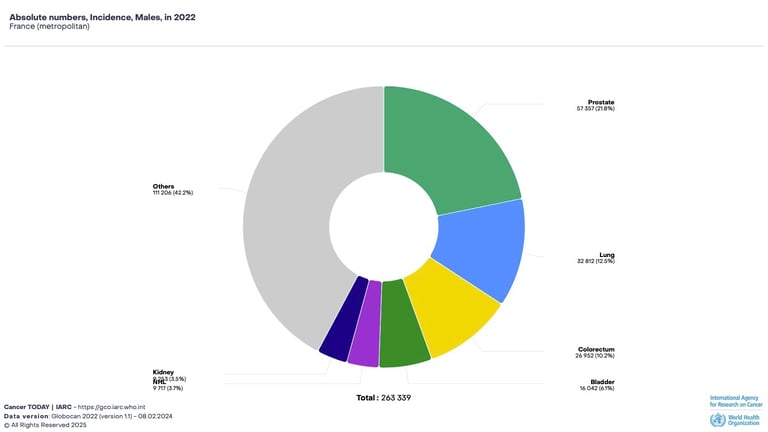Click the Others label

(x=163, y=187)
